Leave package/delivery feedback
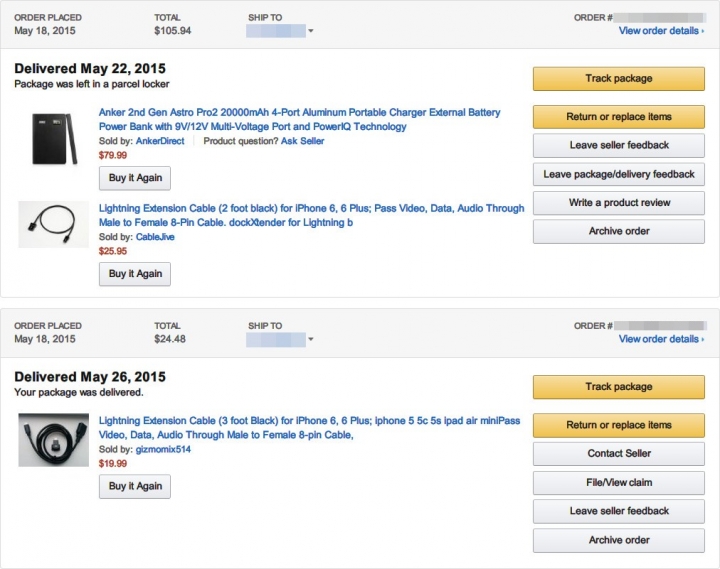The height and width of the screenshot is (569, 720). pos(619,174)
